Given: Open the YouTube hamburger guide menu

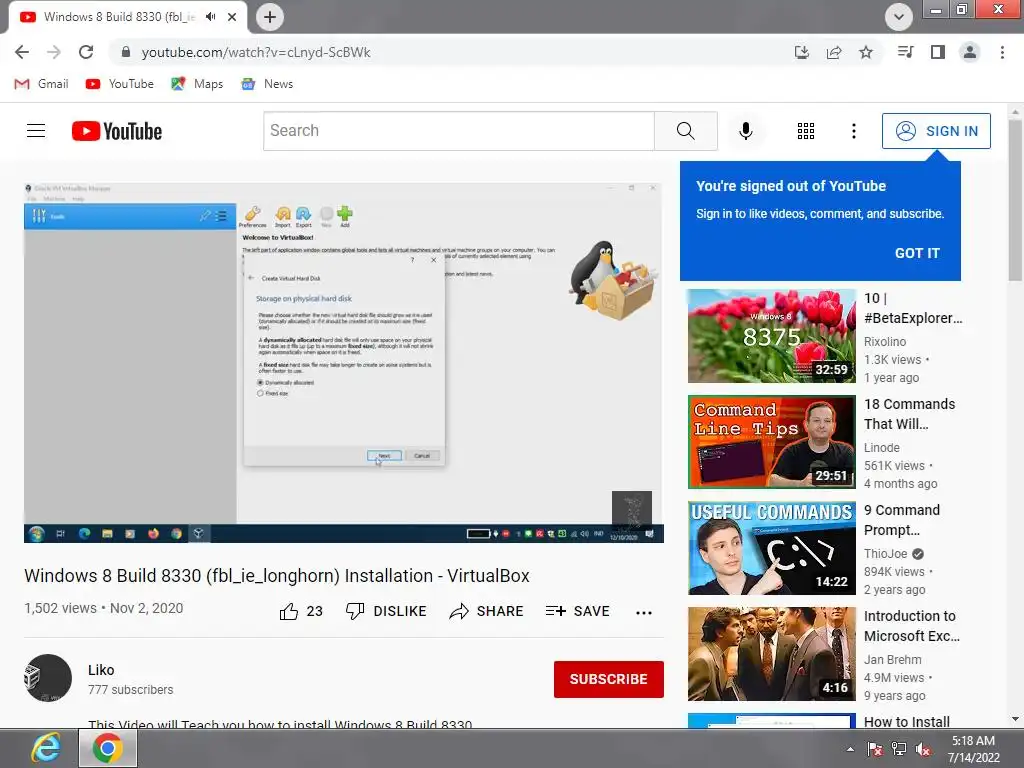Looking at the screenshot, I should [x=36, y=131].
